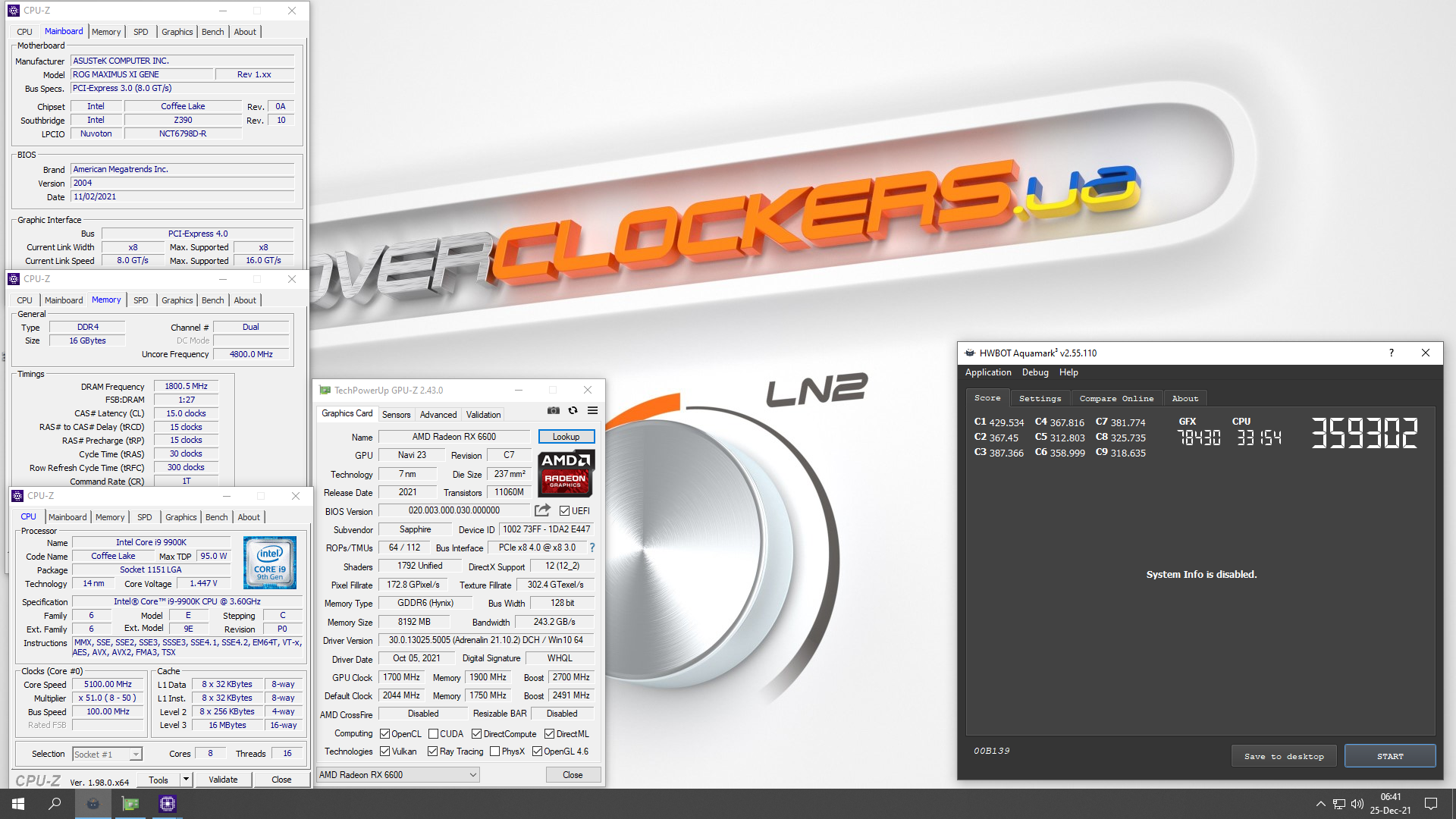Image resolution: width=1456 pixels, height=819 pixels.
Task: Click Save to desktop in Aquamark
Action: [x=1284, y=756]
